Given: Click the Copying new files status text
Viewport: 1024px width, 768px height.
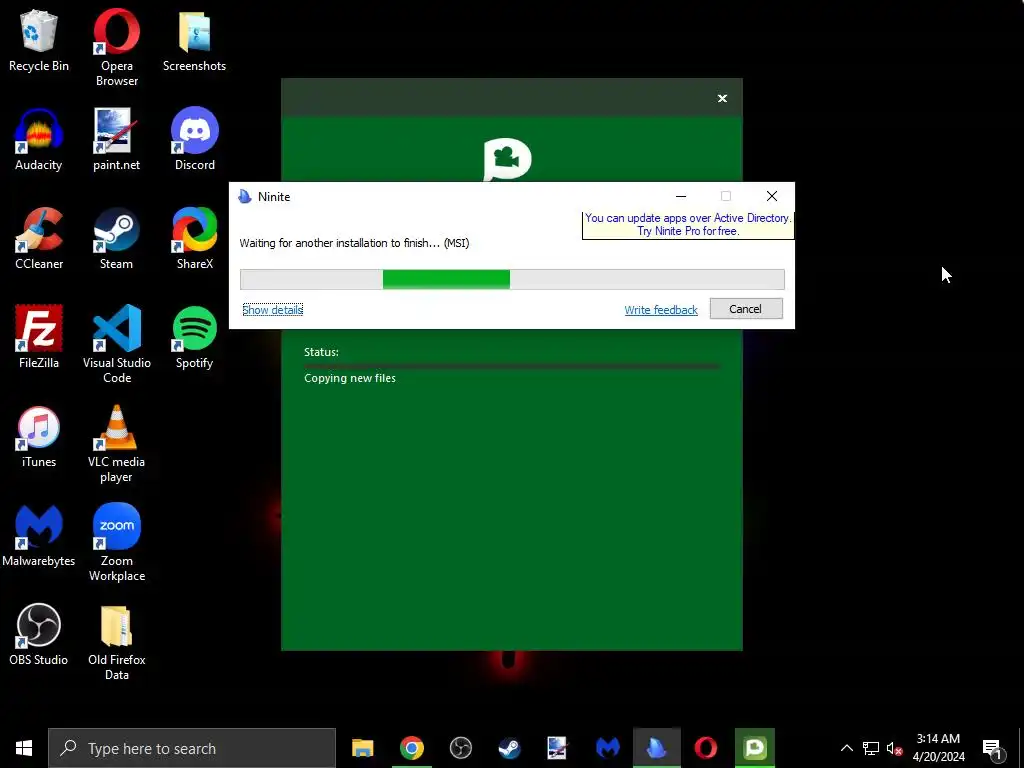Looking at the screenshot, I should point(349,378).
